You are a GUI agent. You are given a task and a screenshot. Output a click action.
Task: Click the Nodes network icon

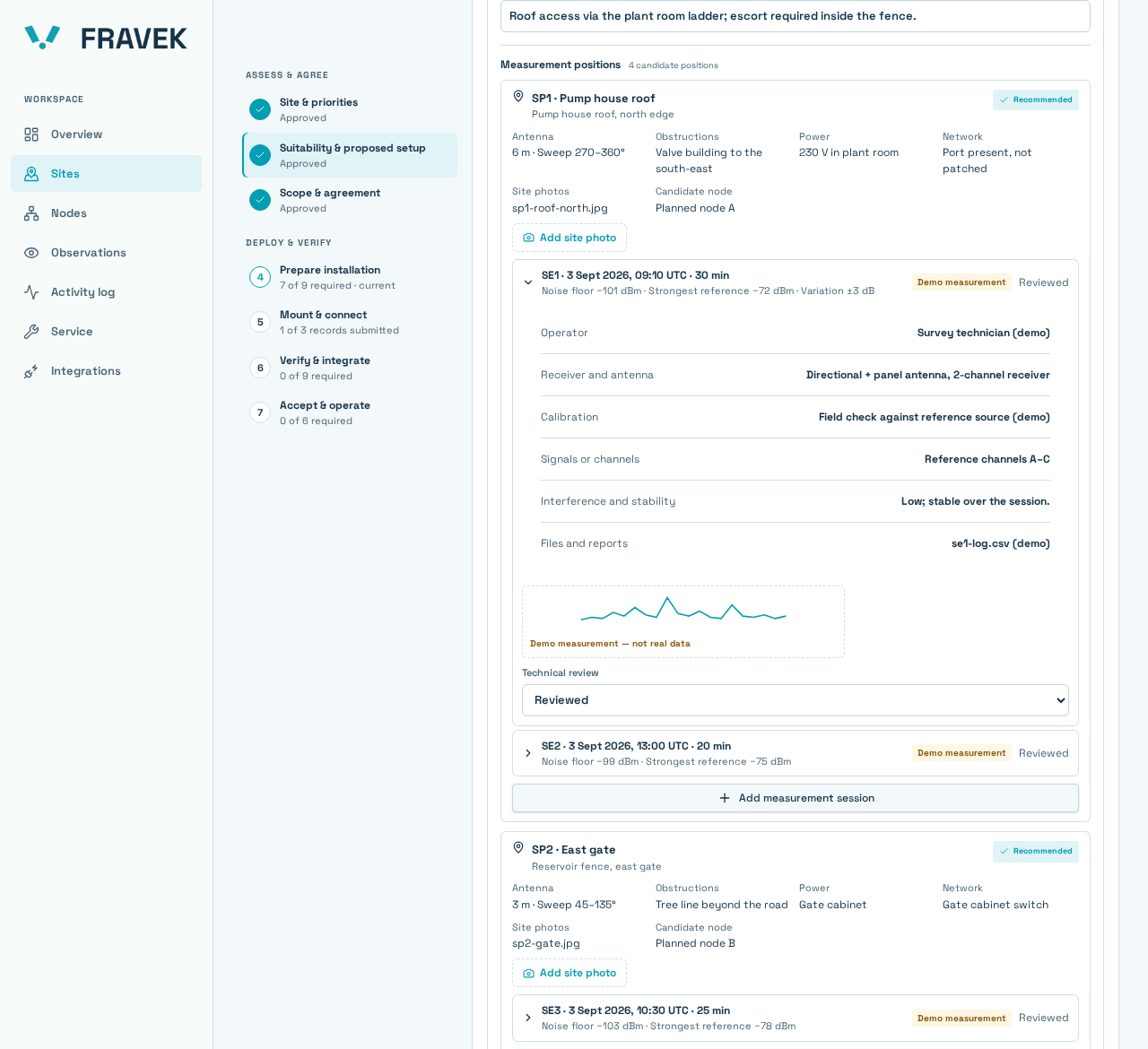[x=31, y=213]
